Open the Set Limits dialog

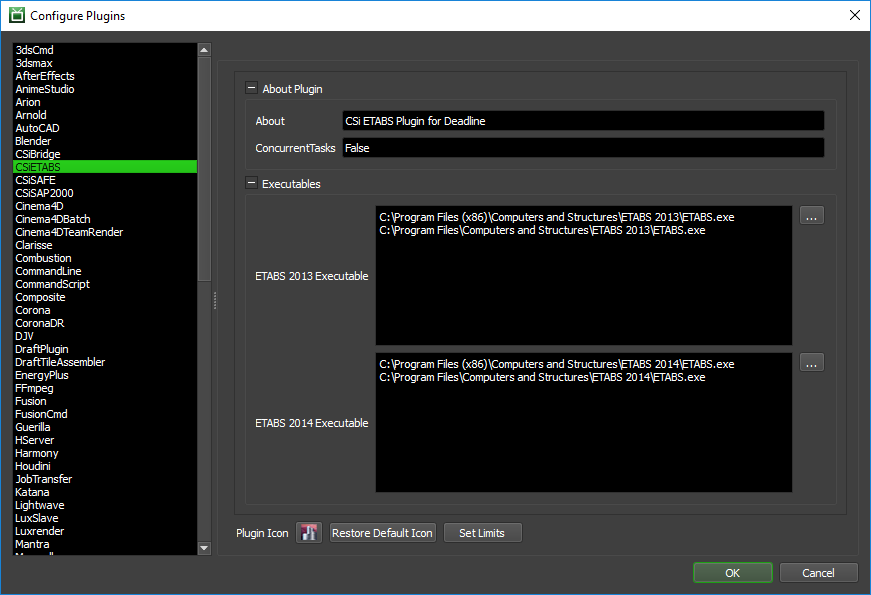click(482, 533)
